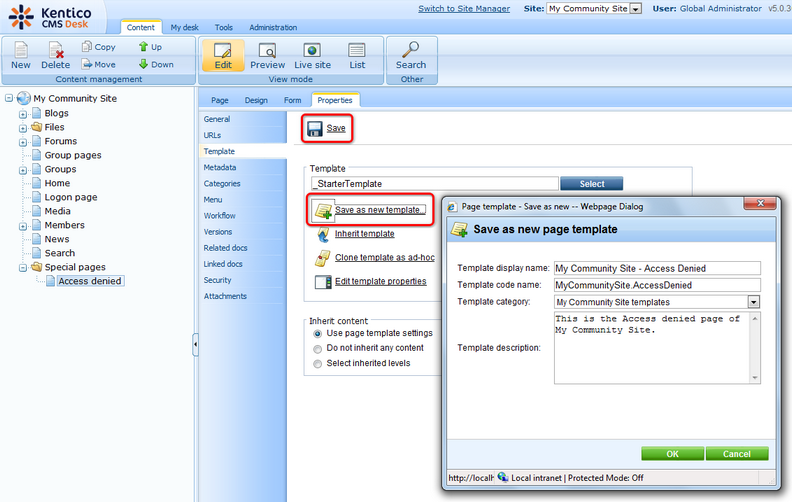Click the Special pages folder icon
Viewport: 792px width, 502px height.
click(x=36, y=267)
